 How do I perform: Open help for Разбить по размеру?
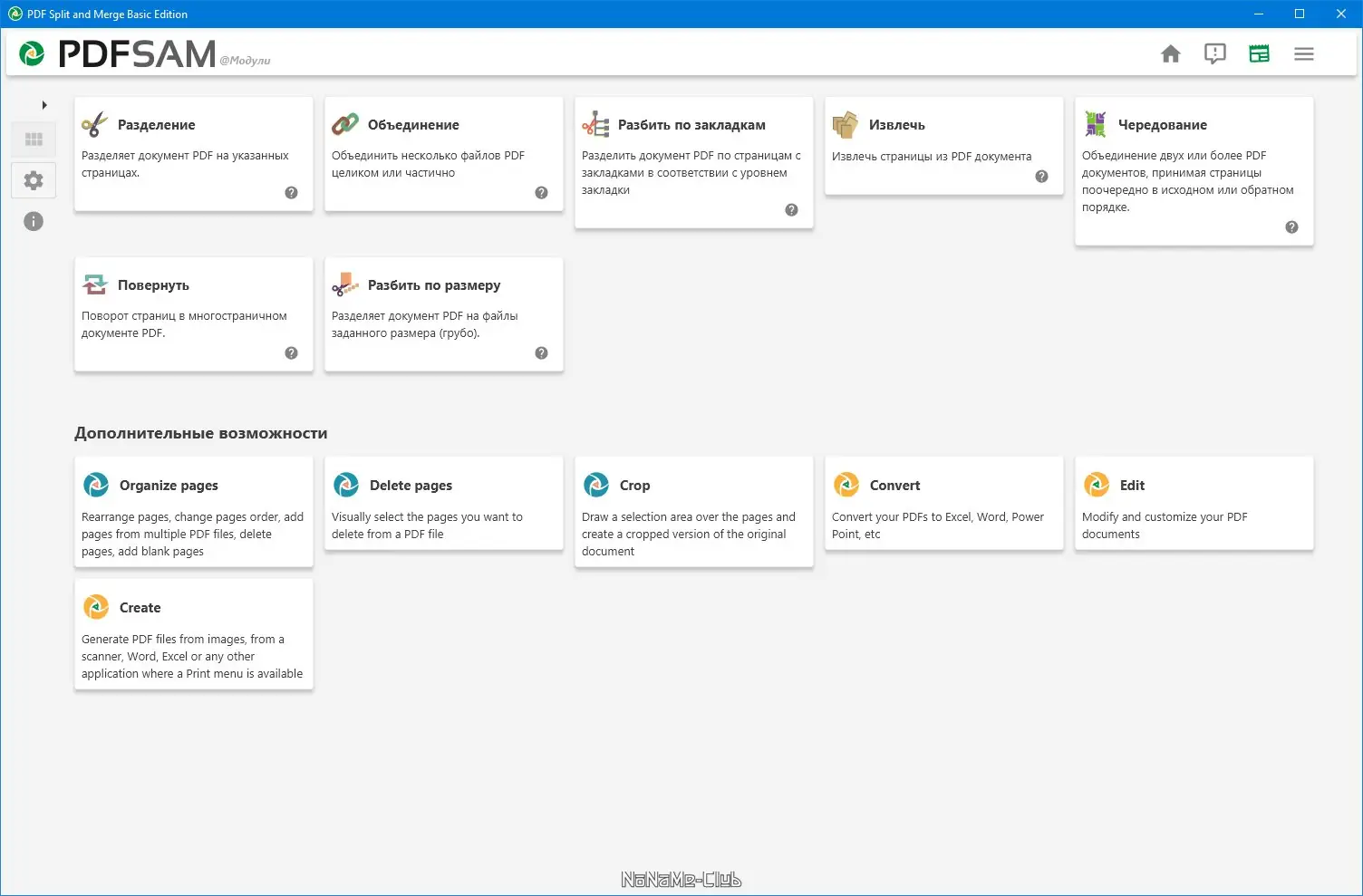pyautogui.click(x=541, y=353)
